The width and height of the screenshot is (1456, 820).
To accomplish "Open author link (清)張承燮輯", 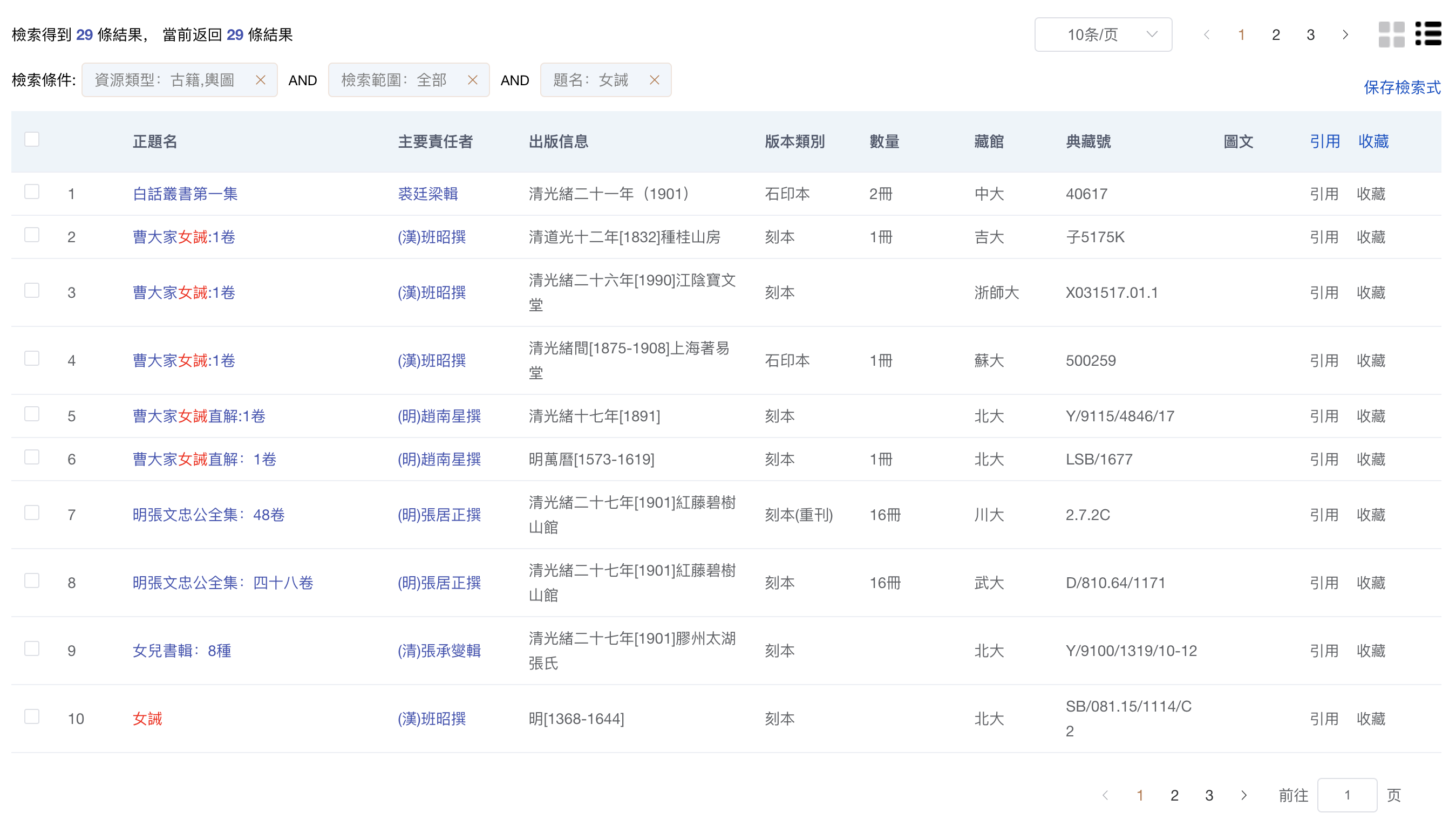I will point(439,651).
